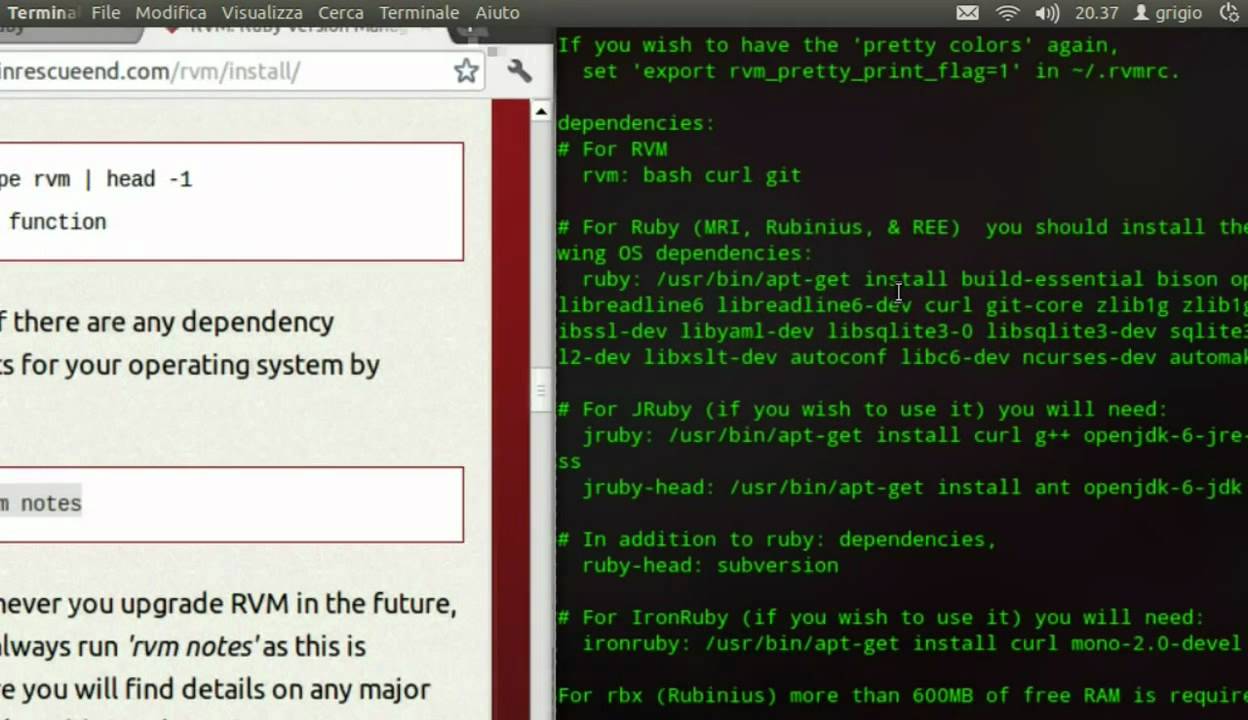This screenshot has height=720, width=1248.
Task: Open the Visualizza menu
Action: 262,13
